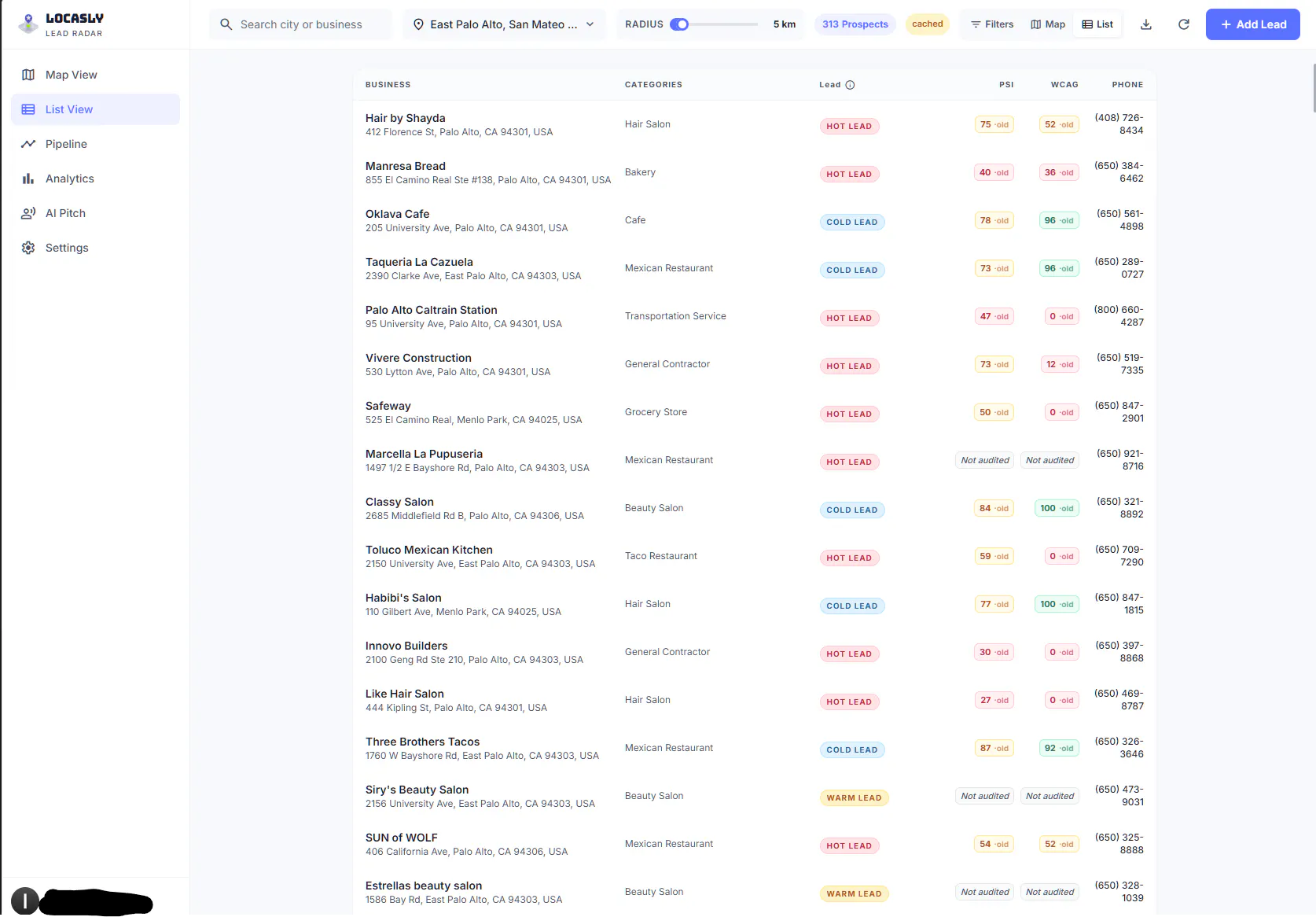Click the Analytics bar chart icon
Screen dimensions: 1316x917
(x=28, y=179)
